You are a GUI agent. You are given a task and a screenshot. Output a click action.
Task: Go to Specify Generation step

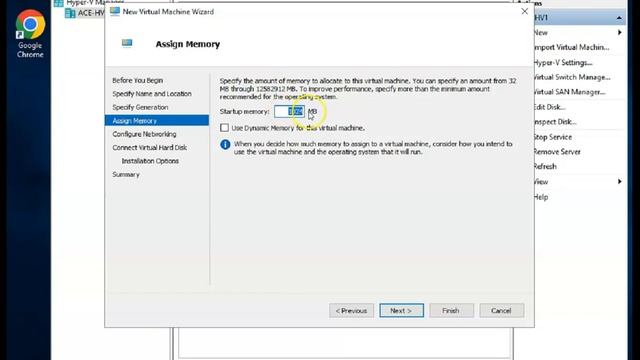coord(140,107)
